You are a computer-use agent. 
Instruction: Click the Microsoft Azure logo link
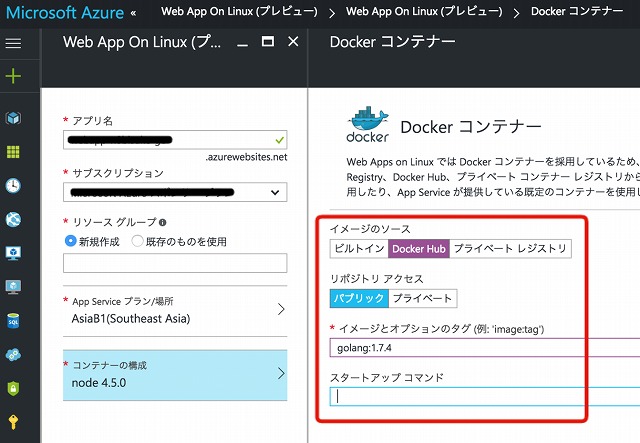tap(65, 13)
